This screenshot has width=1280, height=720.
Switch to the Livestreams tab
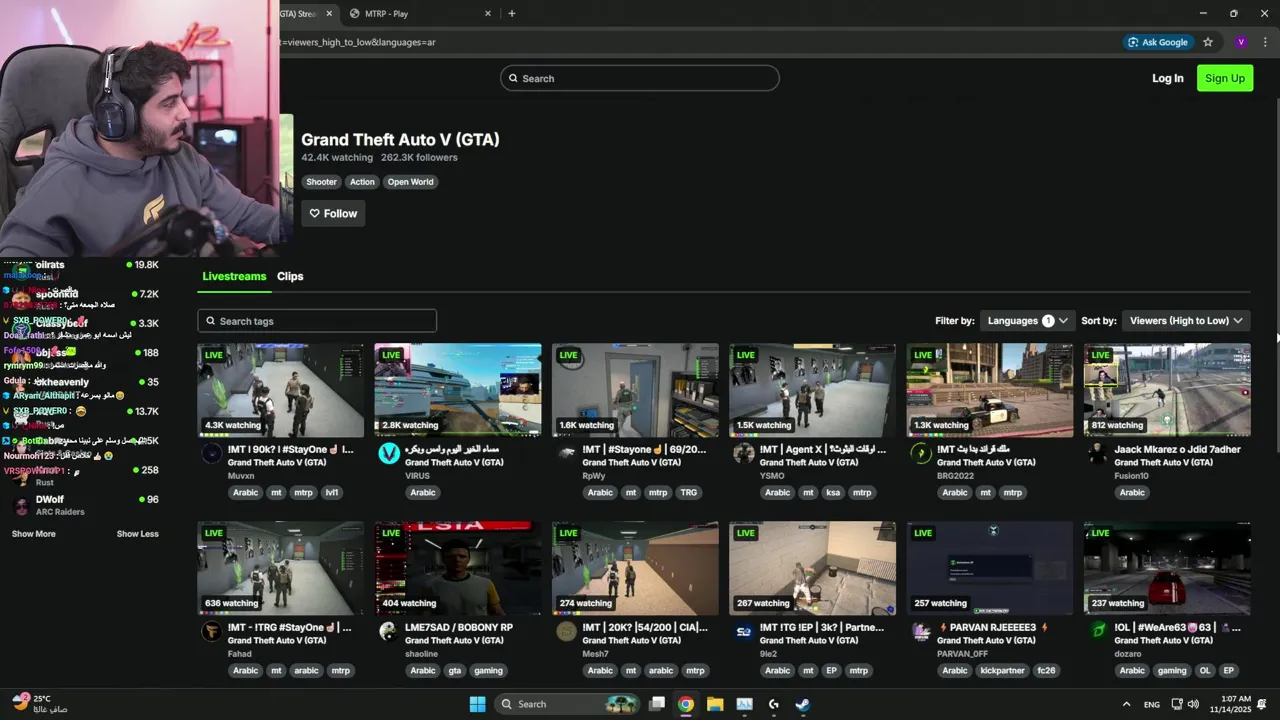(x=234, y=276)
